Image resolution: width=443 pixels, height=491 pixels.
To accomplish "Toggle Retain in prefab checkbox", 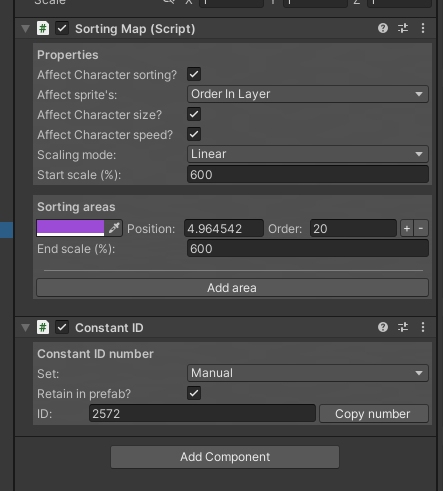I will tap(194, 393).
